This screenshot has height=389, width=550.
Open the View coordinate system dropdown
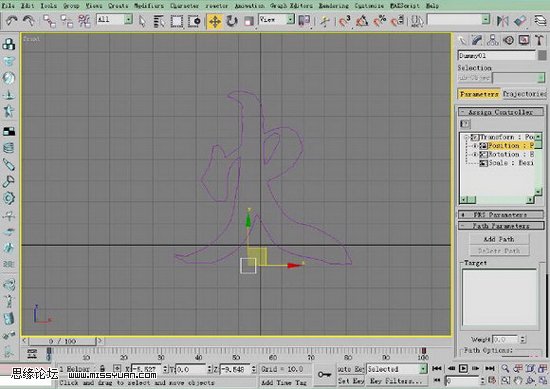pyautogui.click(x=276, y=19)
